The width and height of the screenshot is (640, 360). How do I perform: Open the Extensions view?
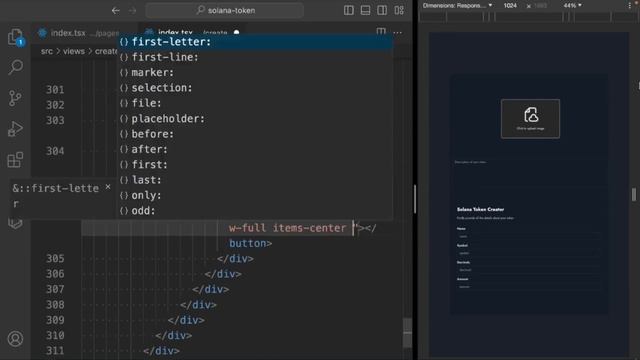tap(15, 160)
